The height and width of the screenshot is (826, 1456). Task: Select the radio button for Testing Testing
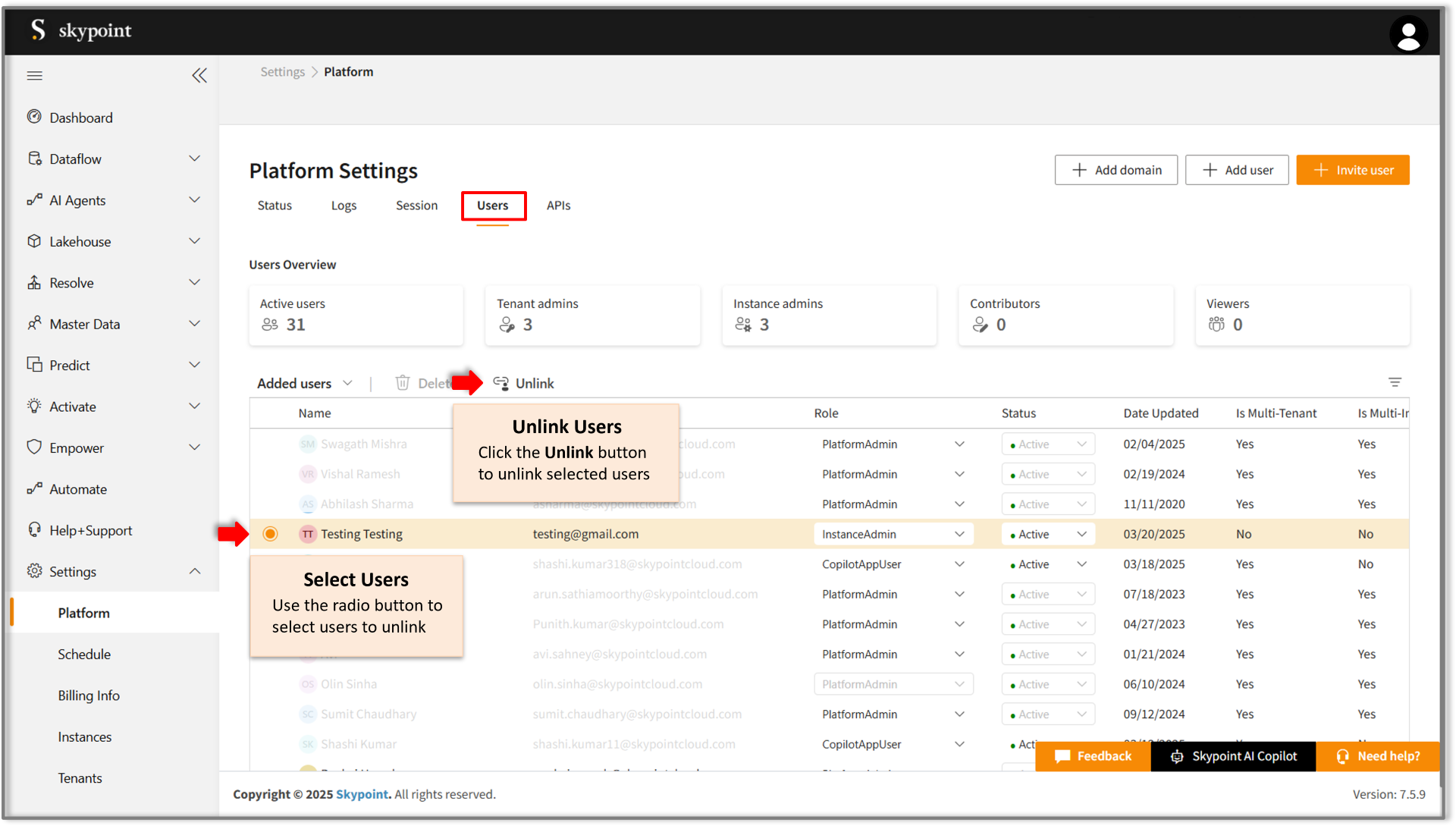coord(271,534)
